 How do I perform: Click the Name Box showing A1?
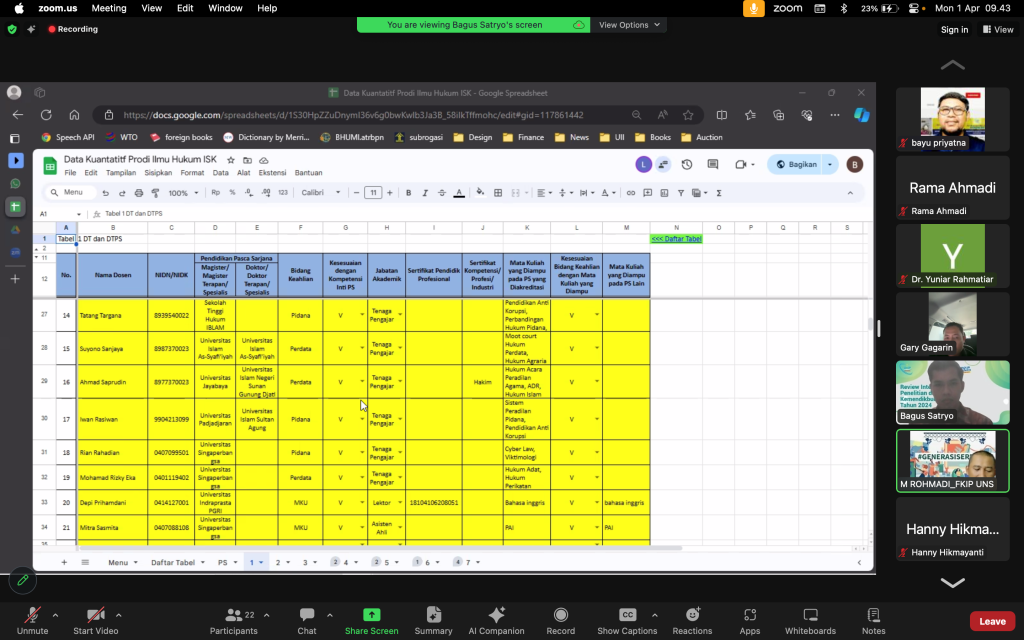59,214
